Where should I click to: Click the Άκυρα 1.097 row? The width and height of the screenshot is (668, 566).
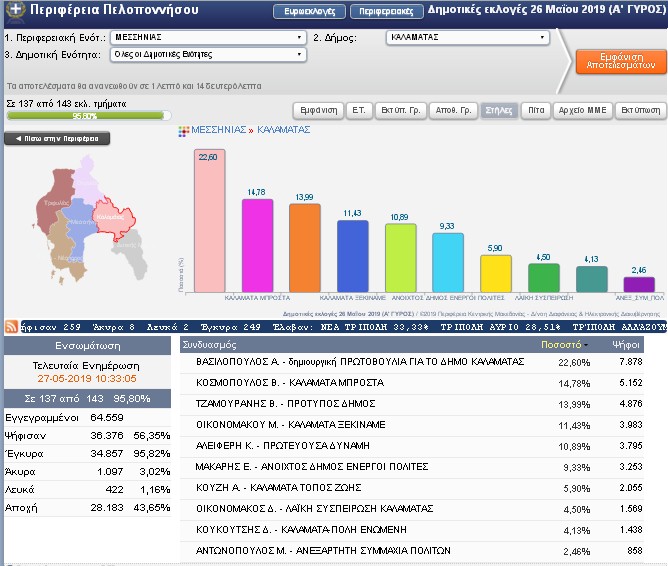click(x=87, y=471)
